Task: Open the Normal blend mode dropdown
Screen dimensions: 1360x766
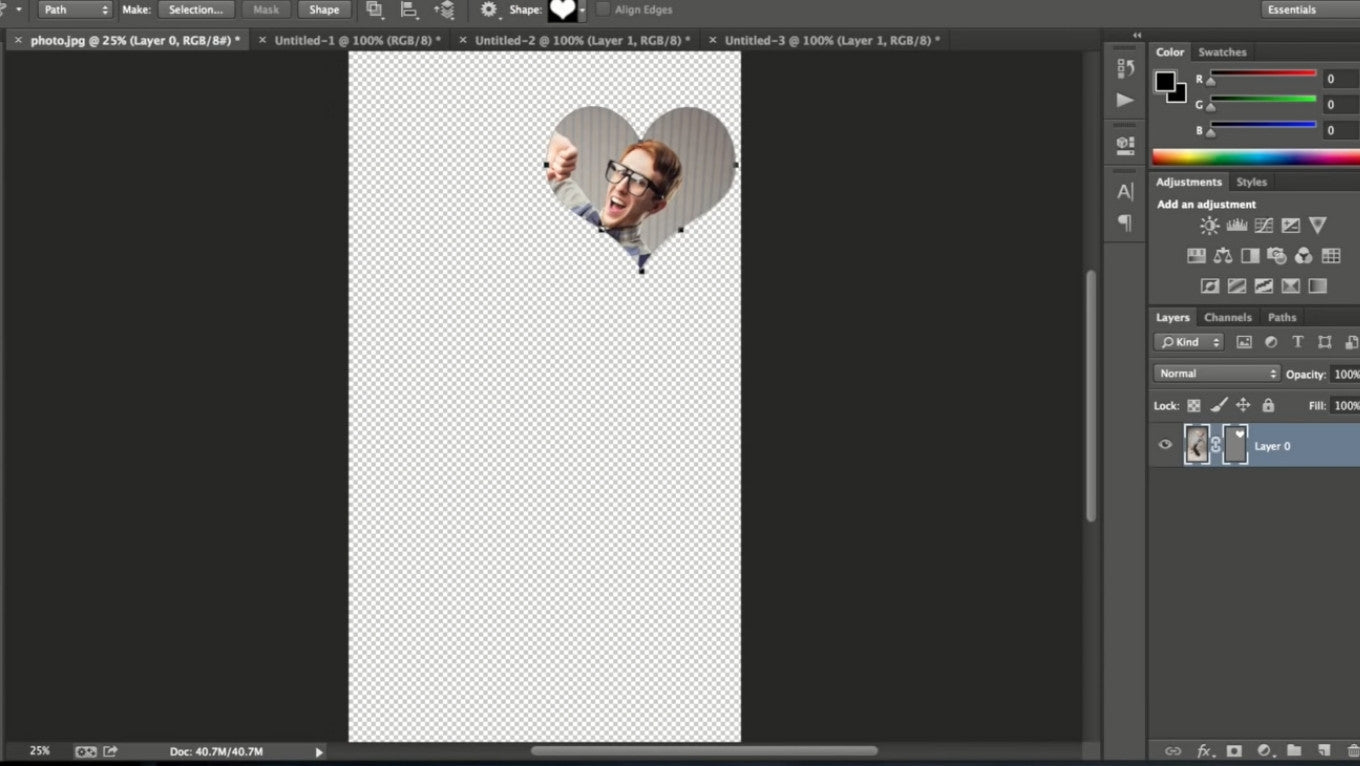Action: [1216, 373]
